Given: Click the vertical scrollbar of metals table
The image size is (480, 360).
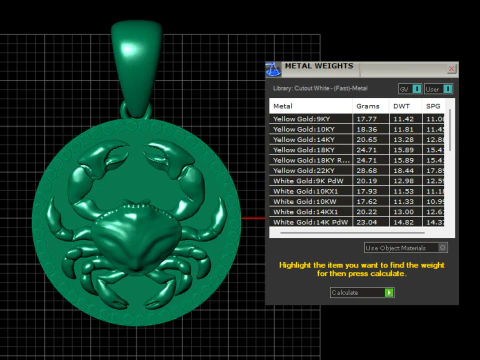Looking at the screenshot, I should [450, 130].
